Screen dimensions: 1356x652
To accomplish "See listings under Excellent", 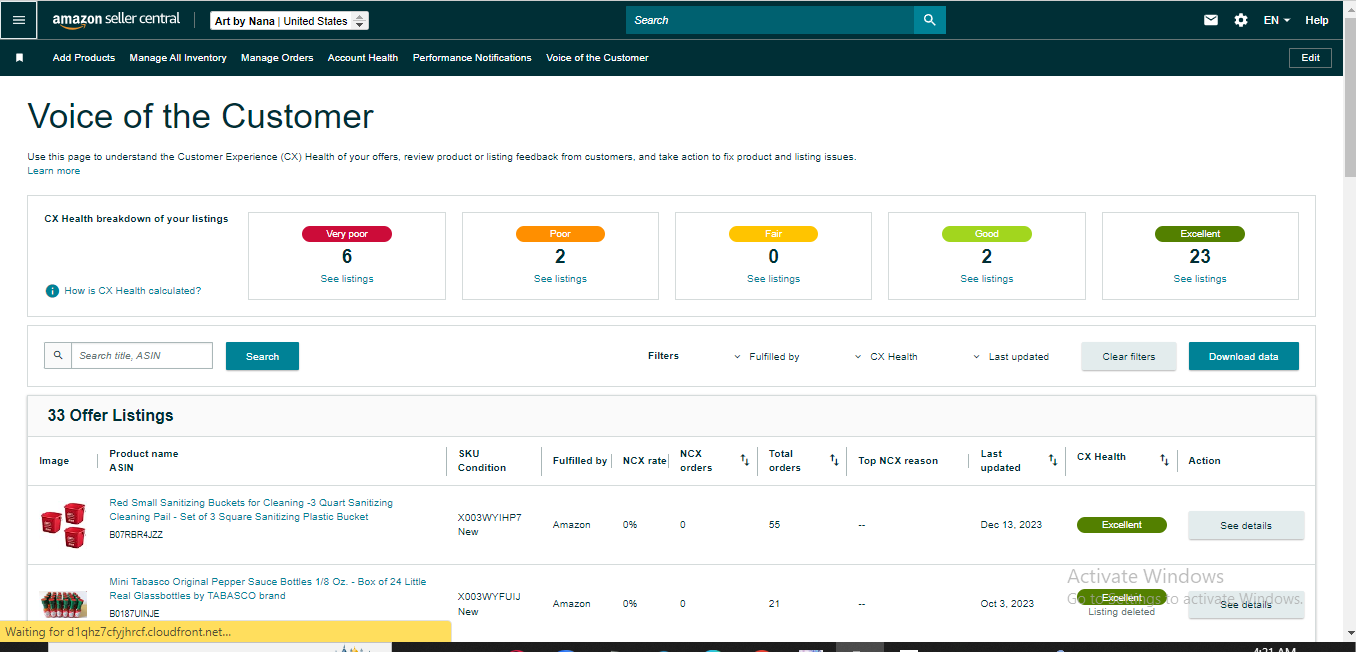I will [x=1200, y=279].
